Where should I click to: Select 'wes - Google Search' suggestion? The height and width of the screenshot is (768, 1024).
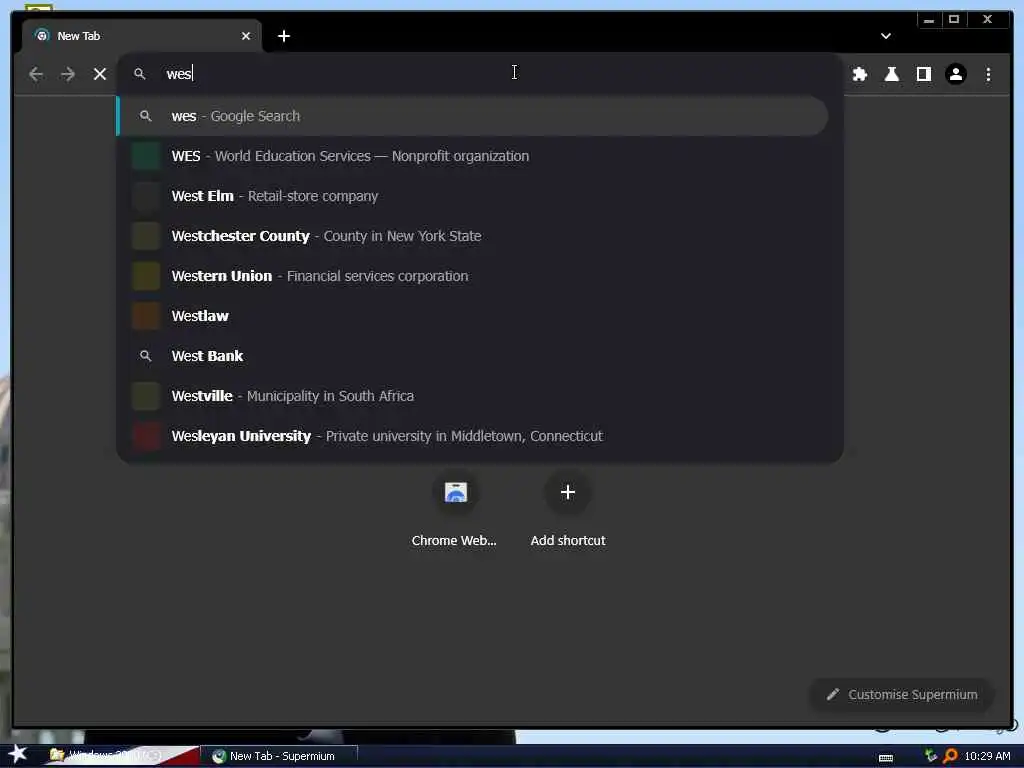pyautogui.click(x=472, y=116)
